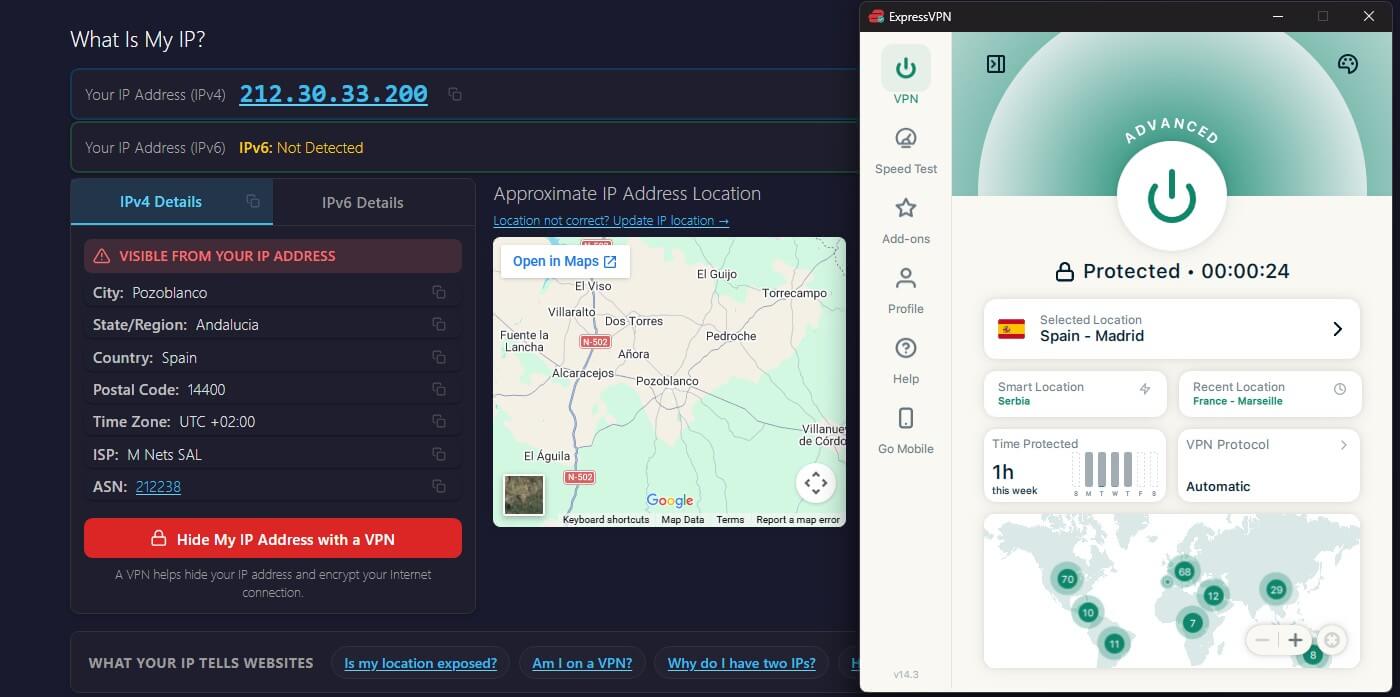
Task: Copy the Postal Code 14400 value
Action: [438, 389]
